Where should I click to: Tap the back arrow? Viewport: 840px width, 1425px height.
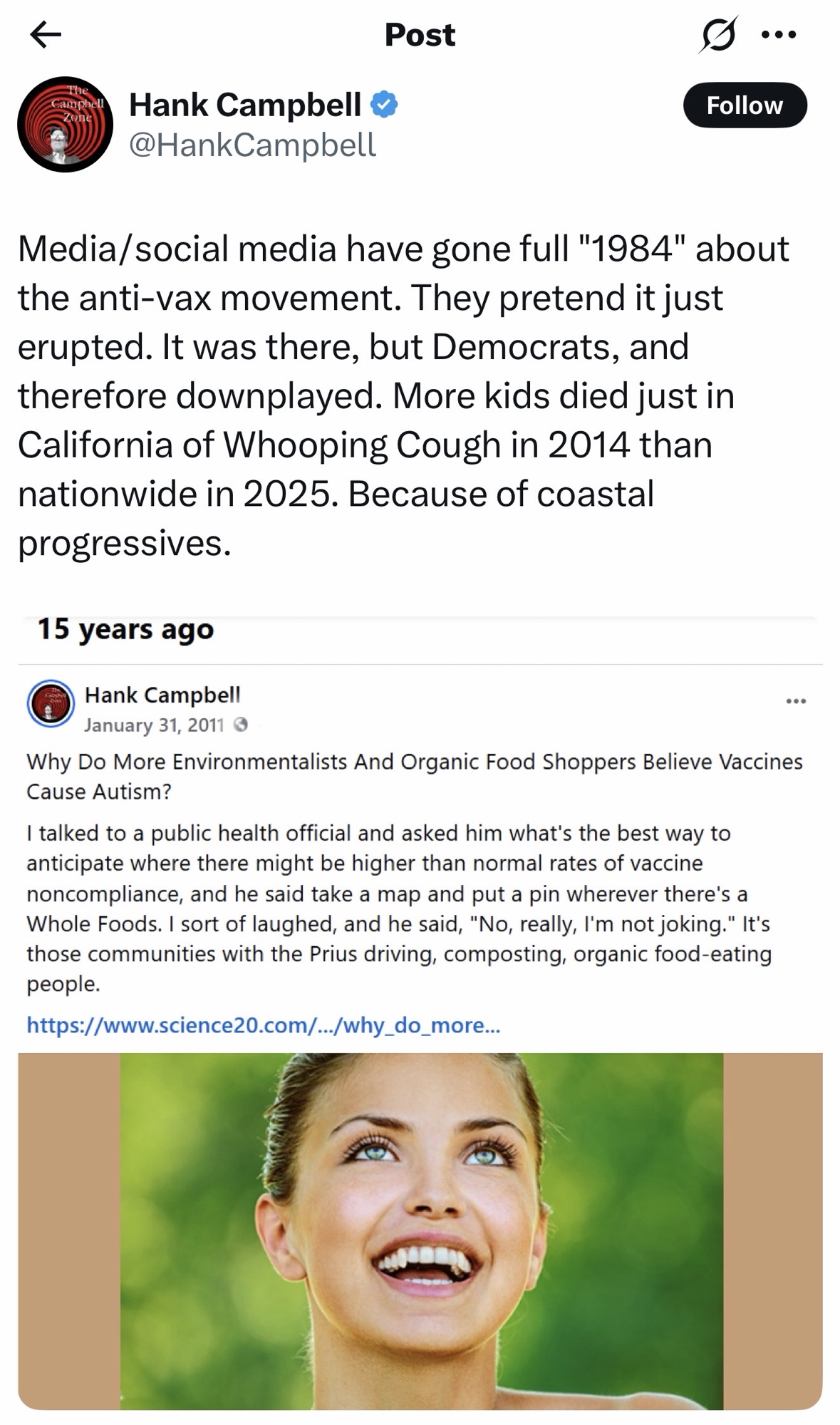pos(46,34)
